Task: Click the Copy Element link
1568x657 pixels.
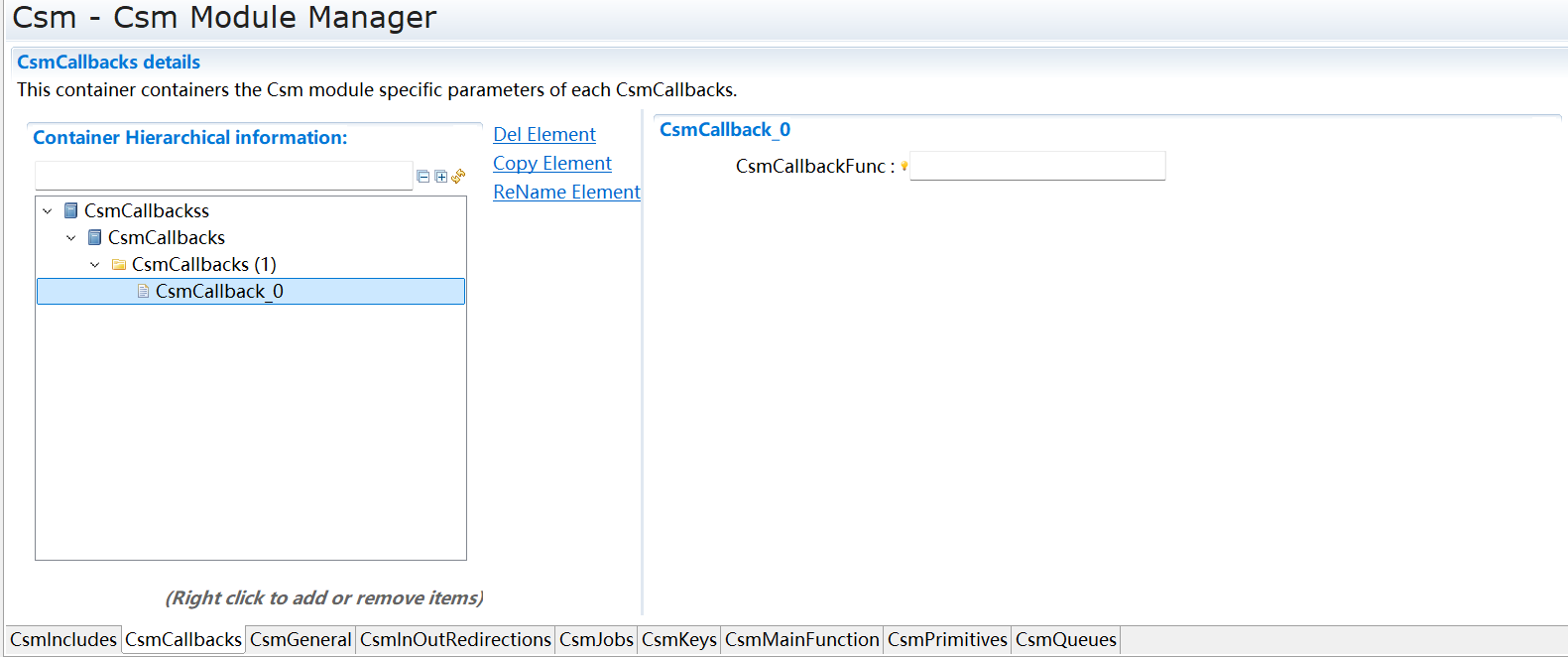Action: click(552, 164)
